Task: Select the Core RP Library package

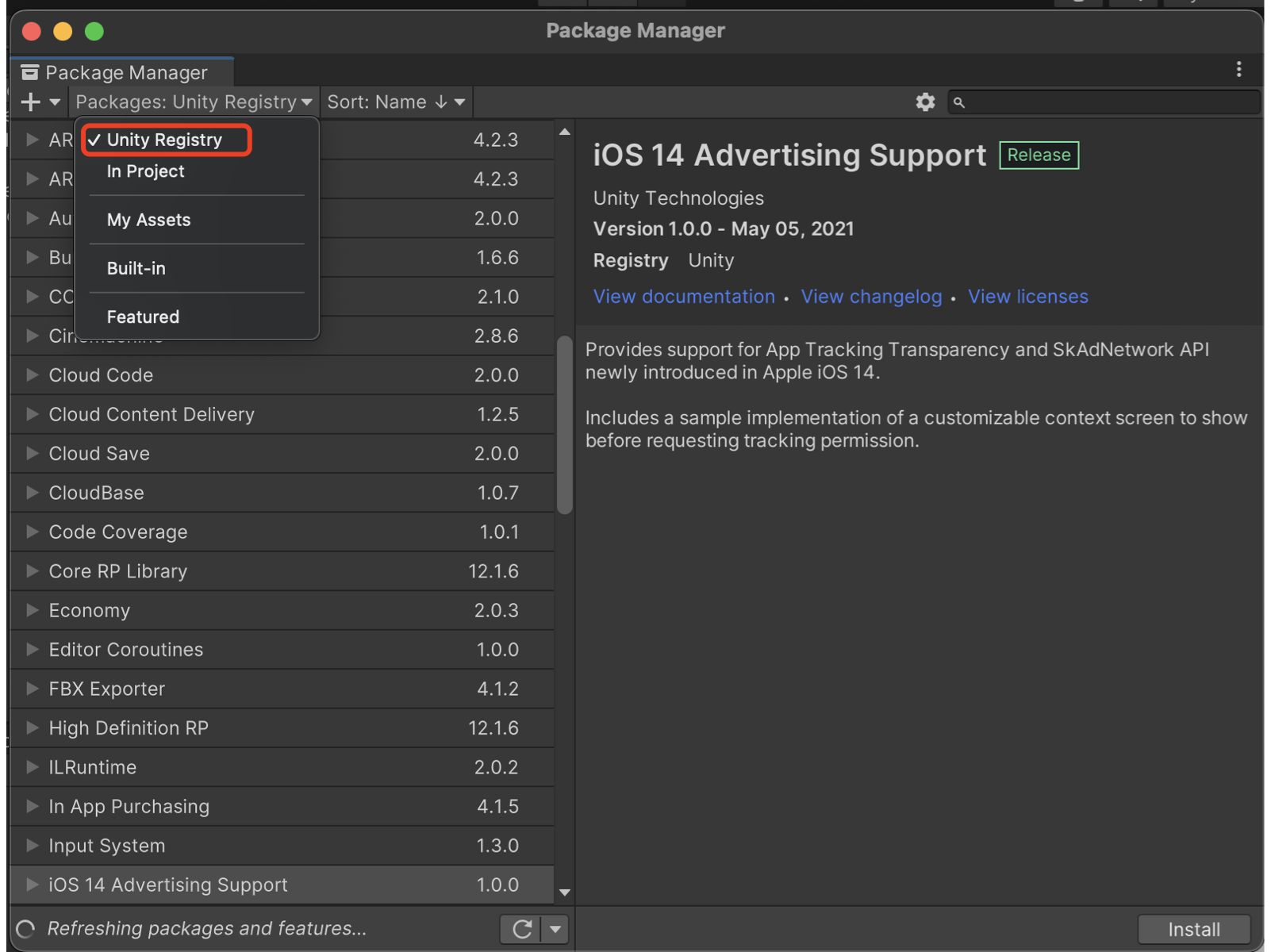Action: click(282, 571)
